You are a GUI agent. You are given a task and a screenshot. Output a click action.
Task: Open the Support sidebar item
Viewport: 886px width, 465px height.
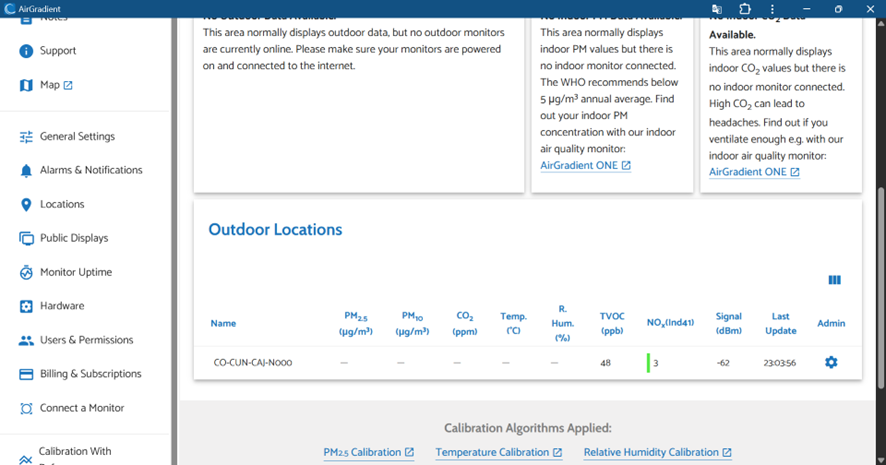57,51
